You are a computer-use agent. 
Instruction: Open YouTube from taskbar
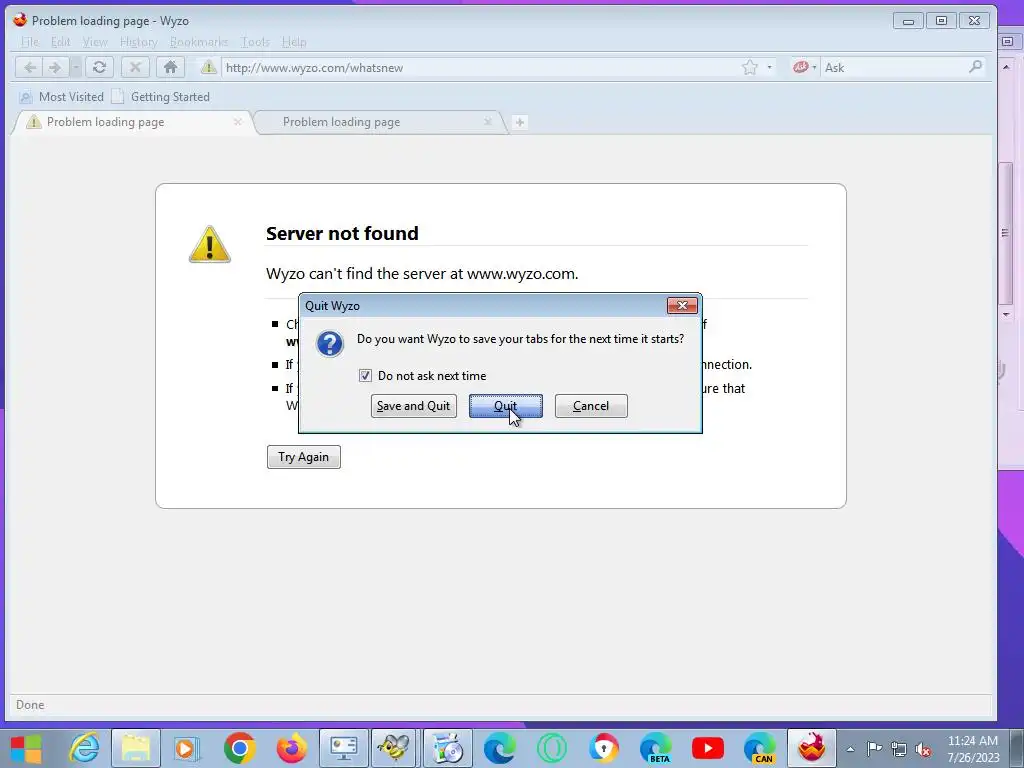708,748
